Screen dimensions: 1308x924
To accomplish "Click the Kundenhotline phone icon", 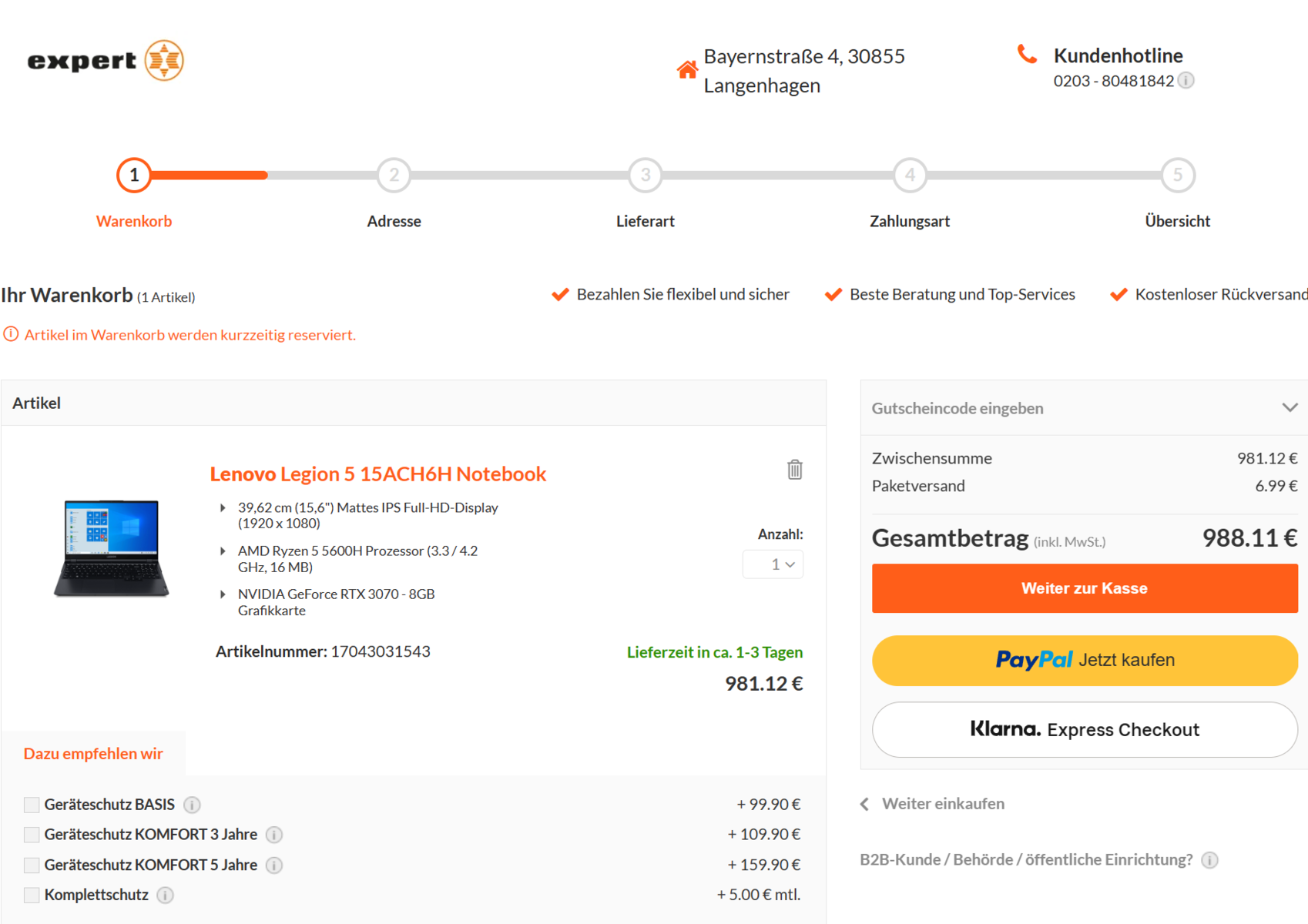I will 1027,54.
